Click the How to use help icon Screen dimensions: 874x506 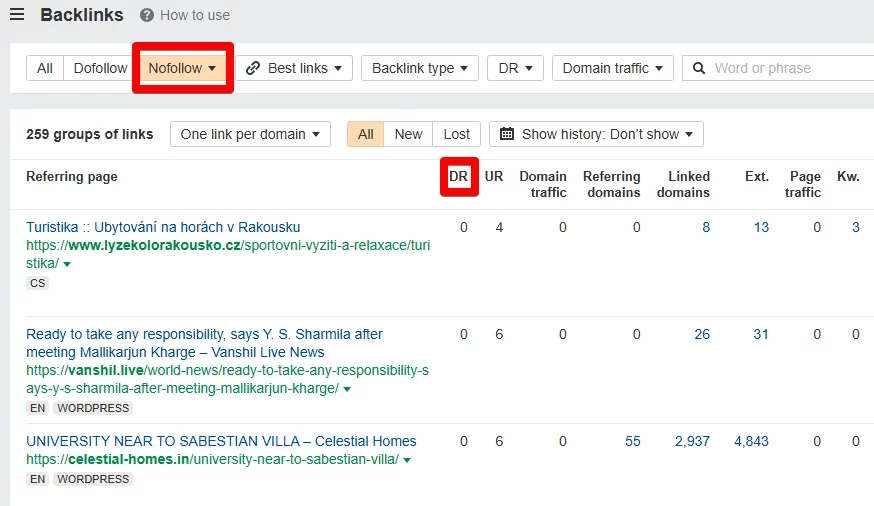click(x=147, y=15)
